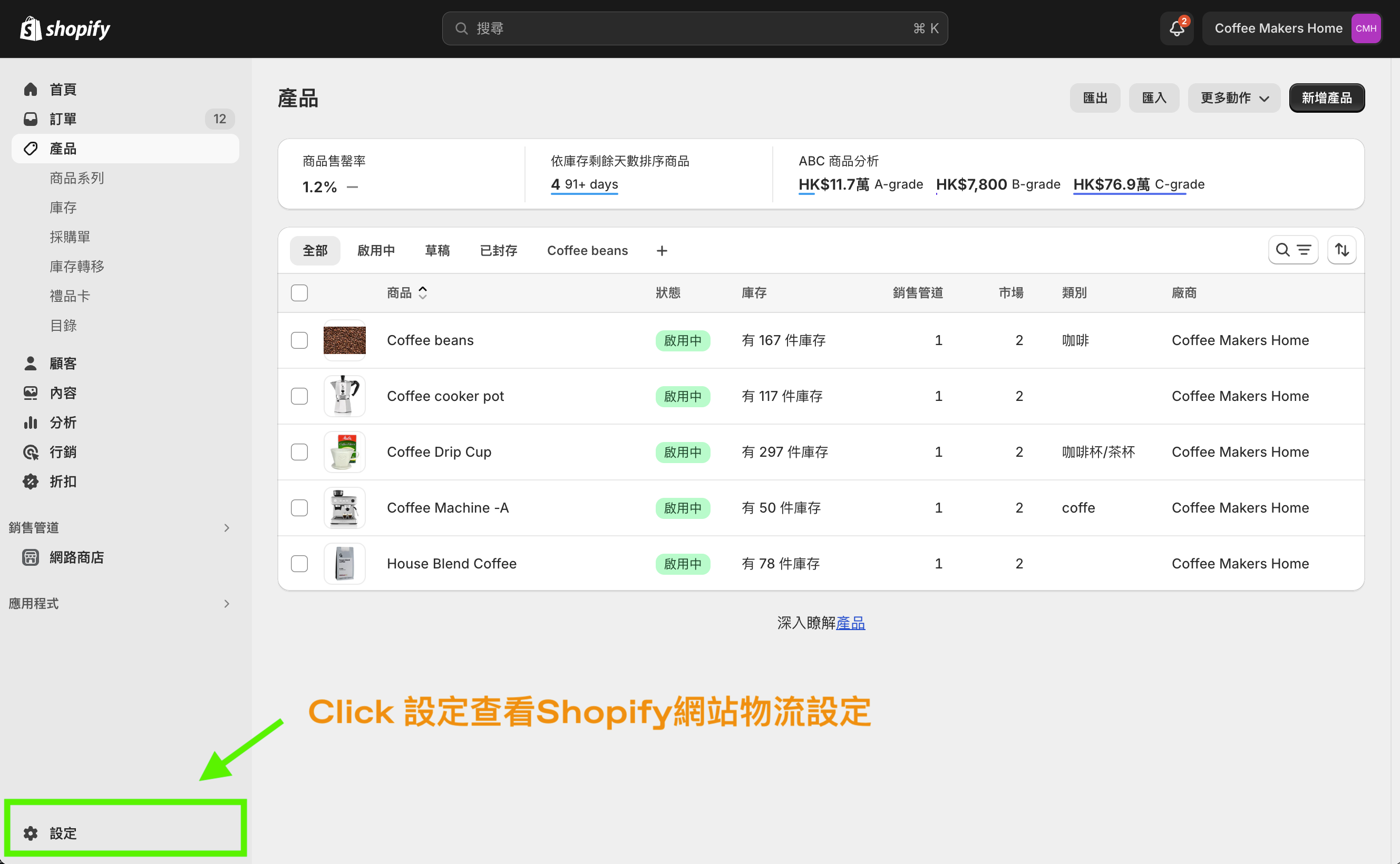The height and width of the screenshot is (864, 1400).
Task: Check the Coffee Machine -A checkbox
Action: [x=299, y=508]
